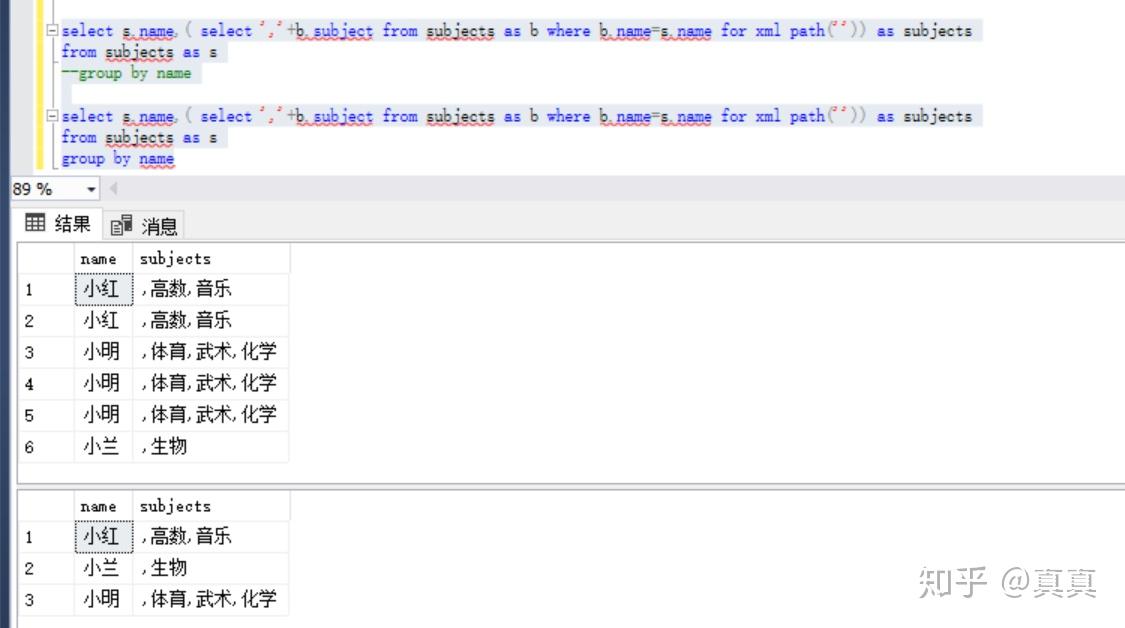Switch to the 消息 tab
The height and width of the screenshot is (628, 1125).
click(x=146, y=224)
